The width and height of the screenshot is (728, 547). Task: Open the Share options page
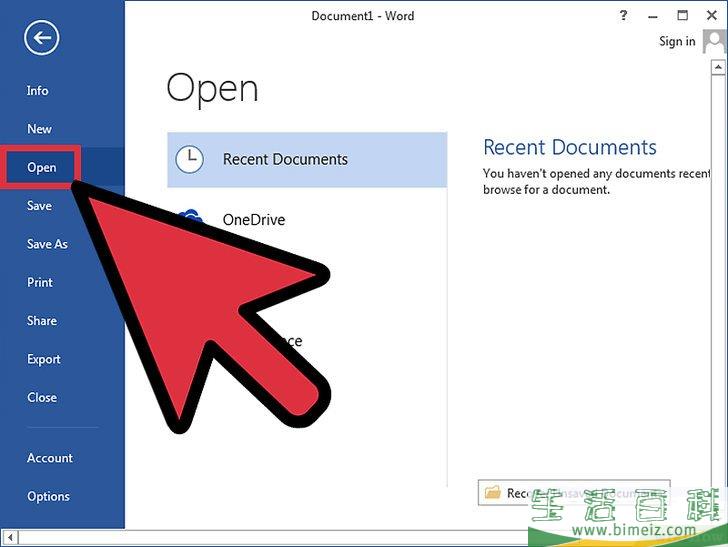[x=42, y=321]
